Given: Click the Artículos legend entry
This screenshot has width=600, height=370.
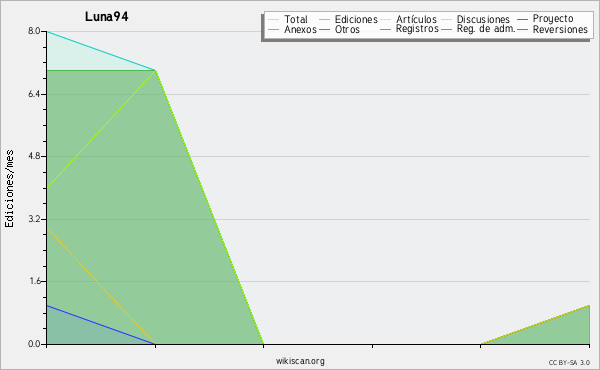Looking at the screenshot, I should click(x=408, y=19).
